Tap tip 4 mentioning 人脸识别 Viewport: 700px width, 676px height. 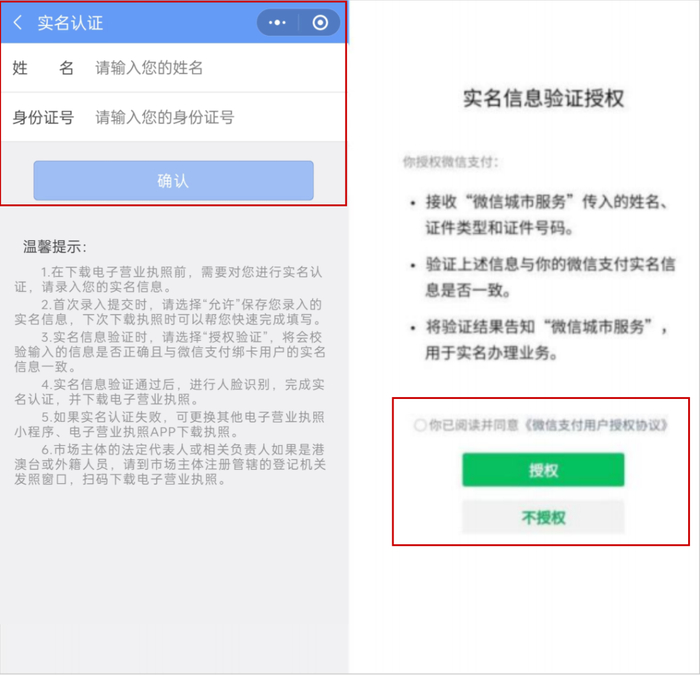point(170,392)
